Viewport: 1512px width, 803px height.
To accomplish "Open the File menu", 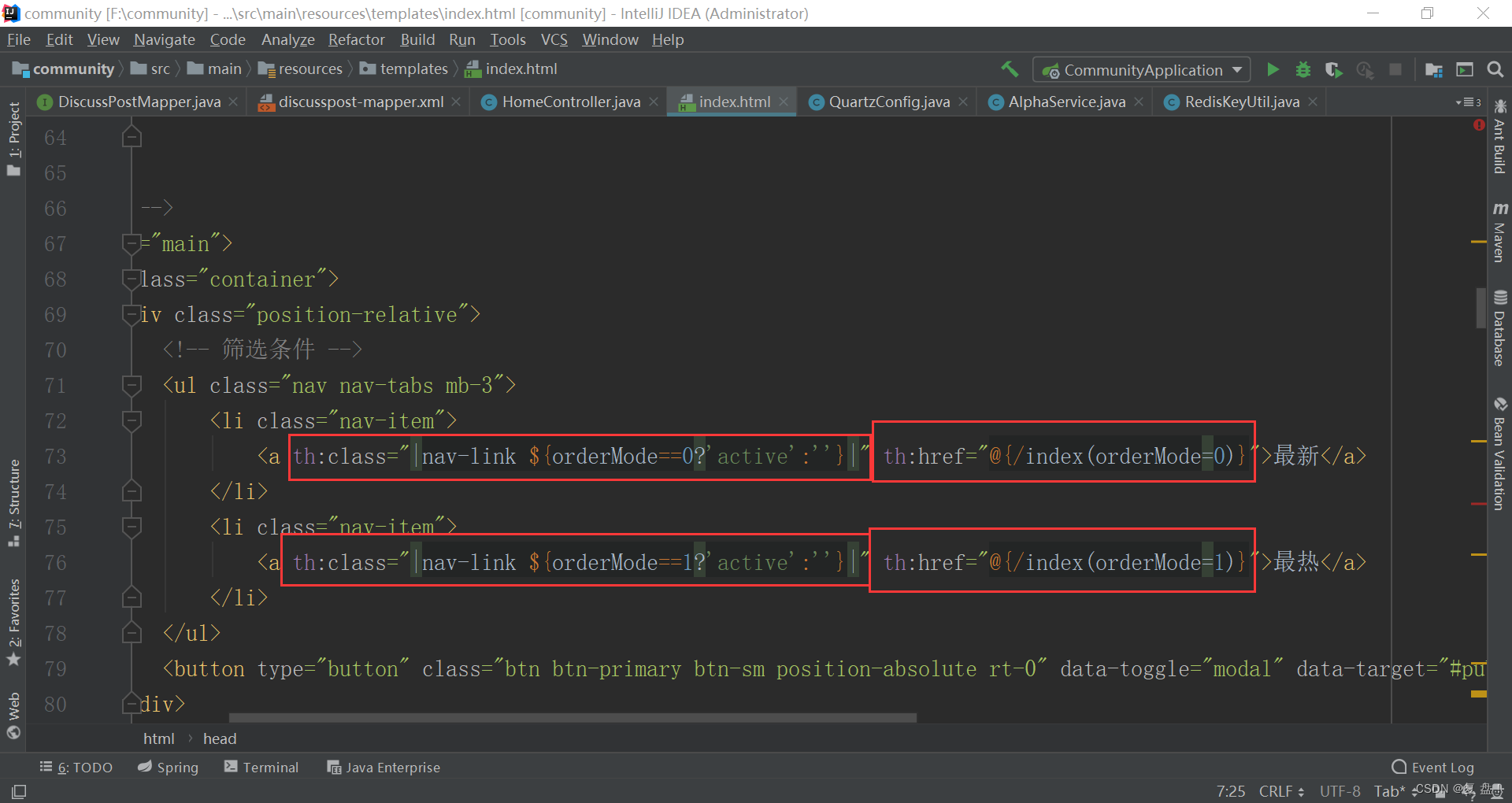I will click(18, 39).
